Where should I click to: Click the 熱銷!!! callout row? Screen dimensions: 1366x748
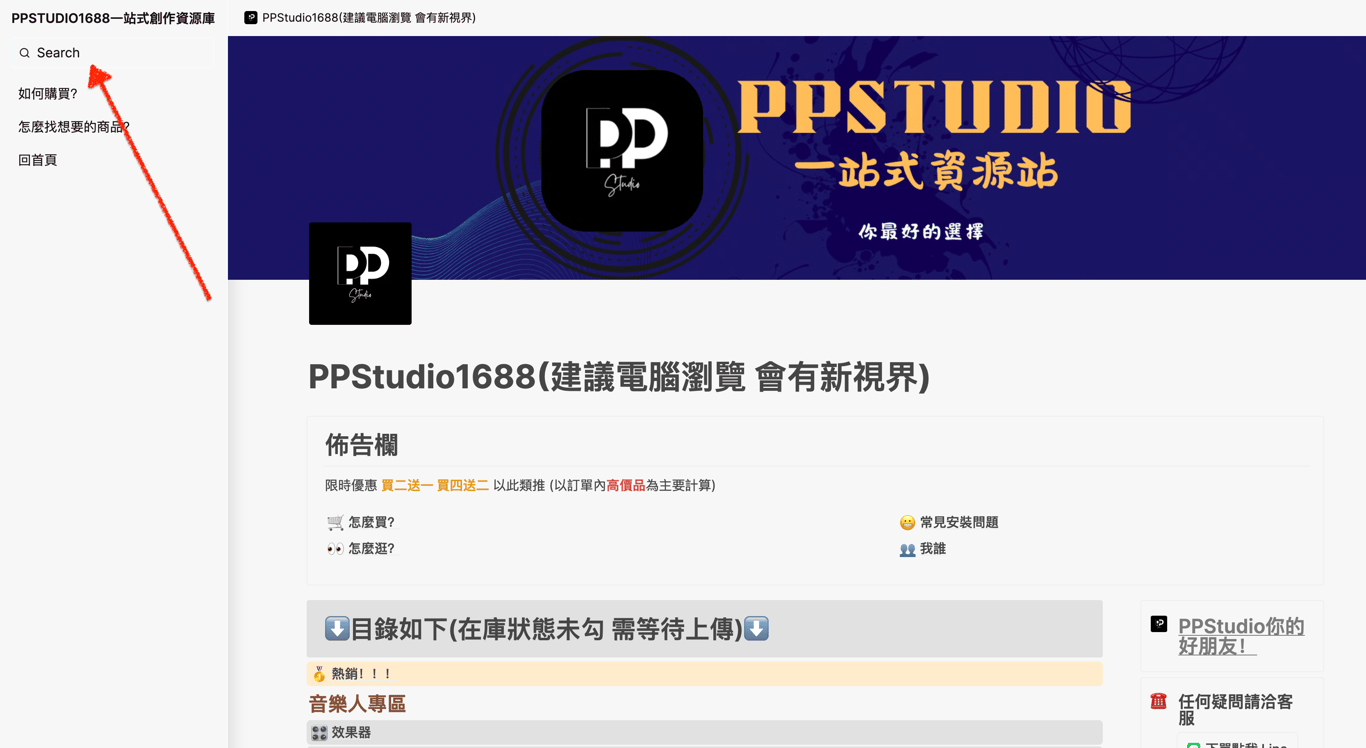[705, 674]
